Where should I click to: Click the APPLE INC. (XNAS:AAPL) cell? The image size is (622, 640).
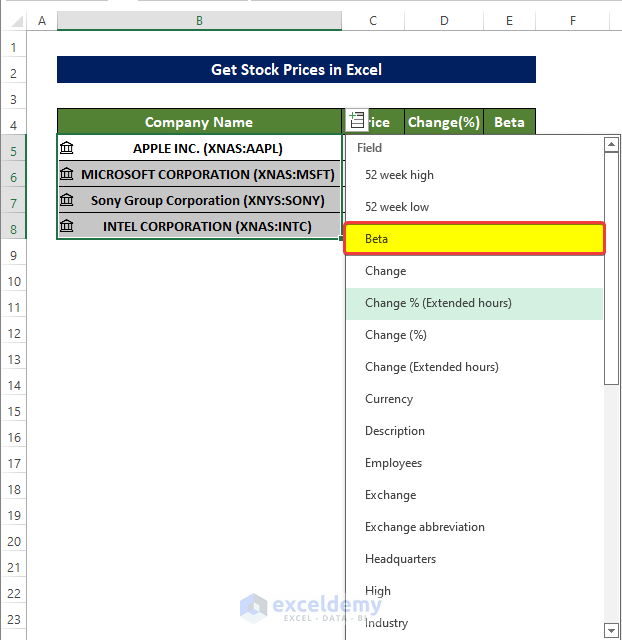click(199, 148)
